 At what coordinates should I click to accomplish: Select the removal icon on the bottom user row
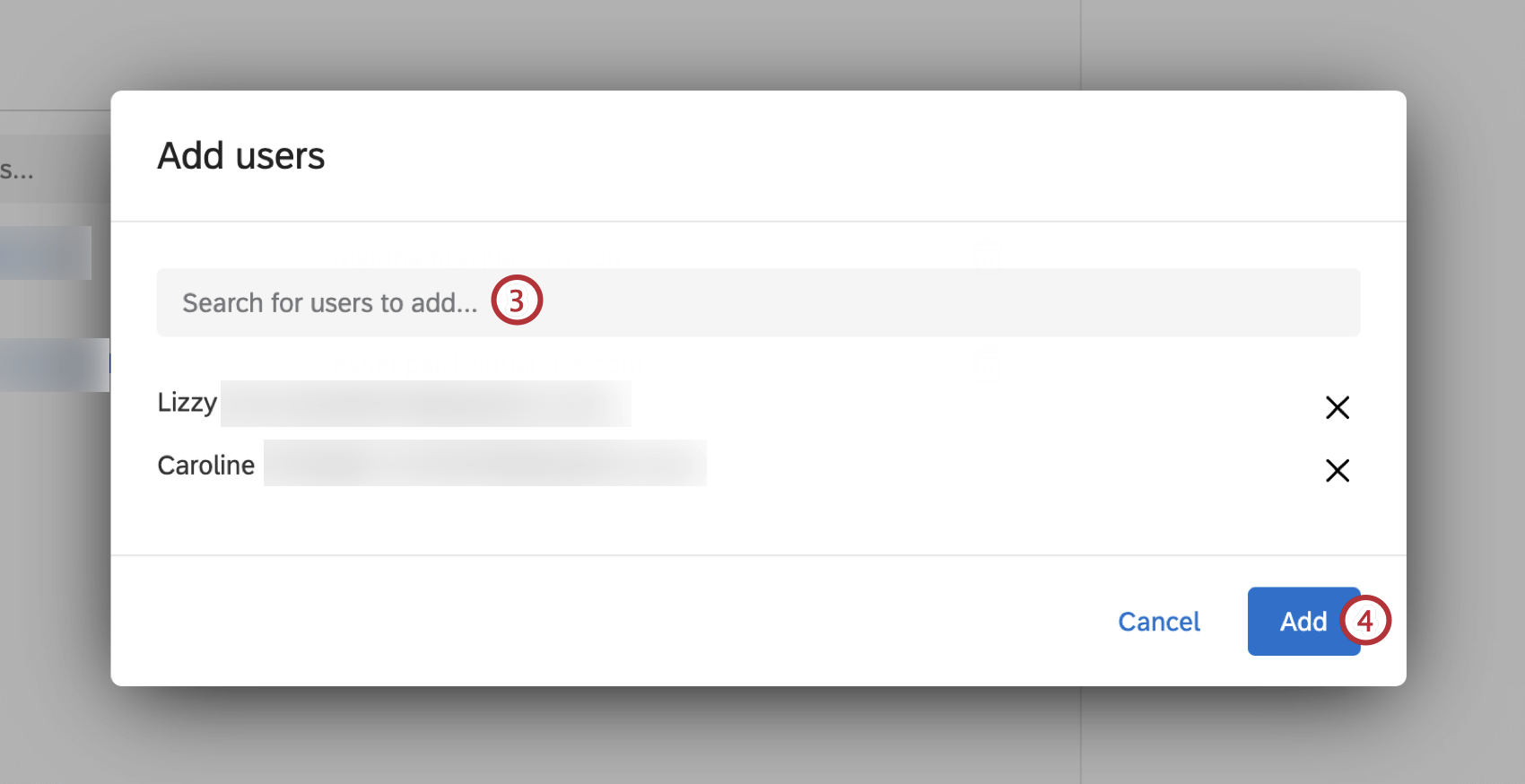pos(1337,470)
